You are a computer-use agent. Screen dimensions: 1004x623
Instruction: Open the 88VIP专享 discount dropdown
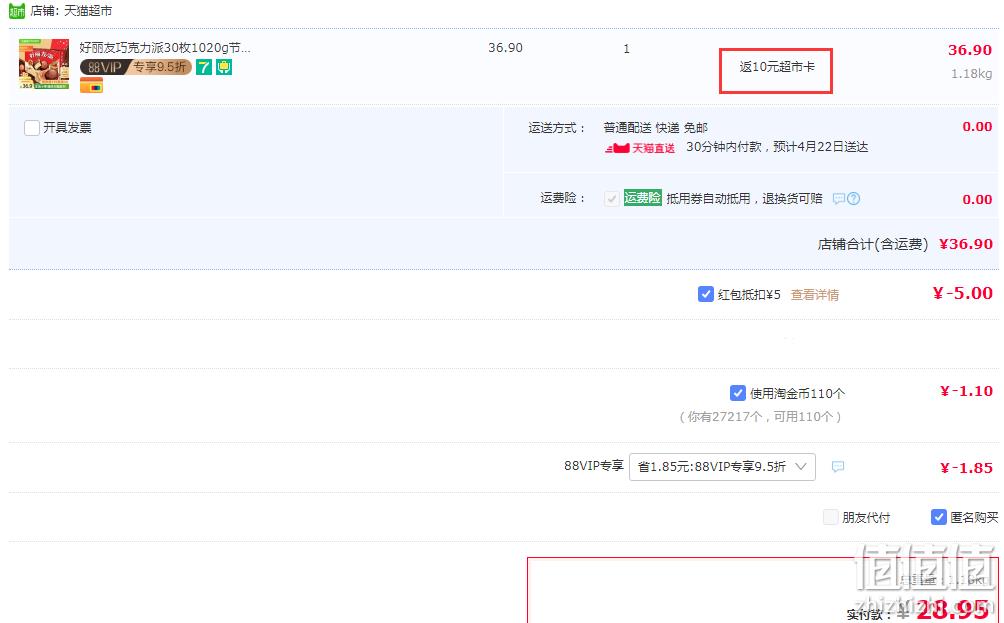tap(722, 467)
